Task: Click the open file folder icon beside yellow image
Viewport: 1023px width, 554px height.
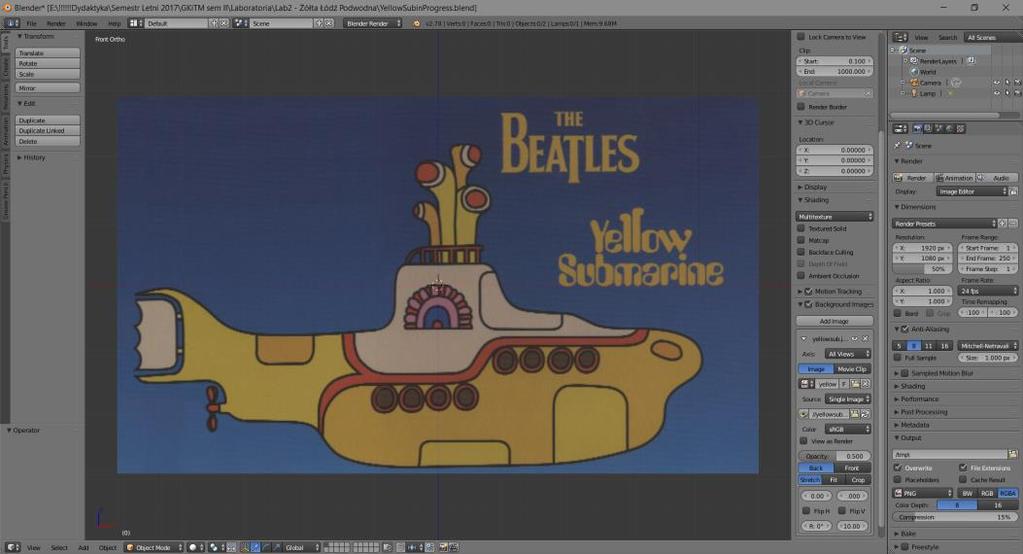Action: click(x=855, y=384)
